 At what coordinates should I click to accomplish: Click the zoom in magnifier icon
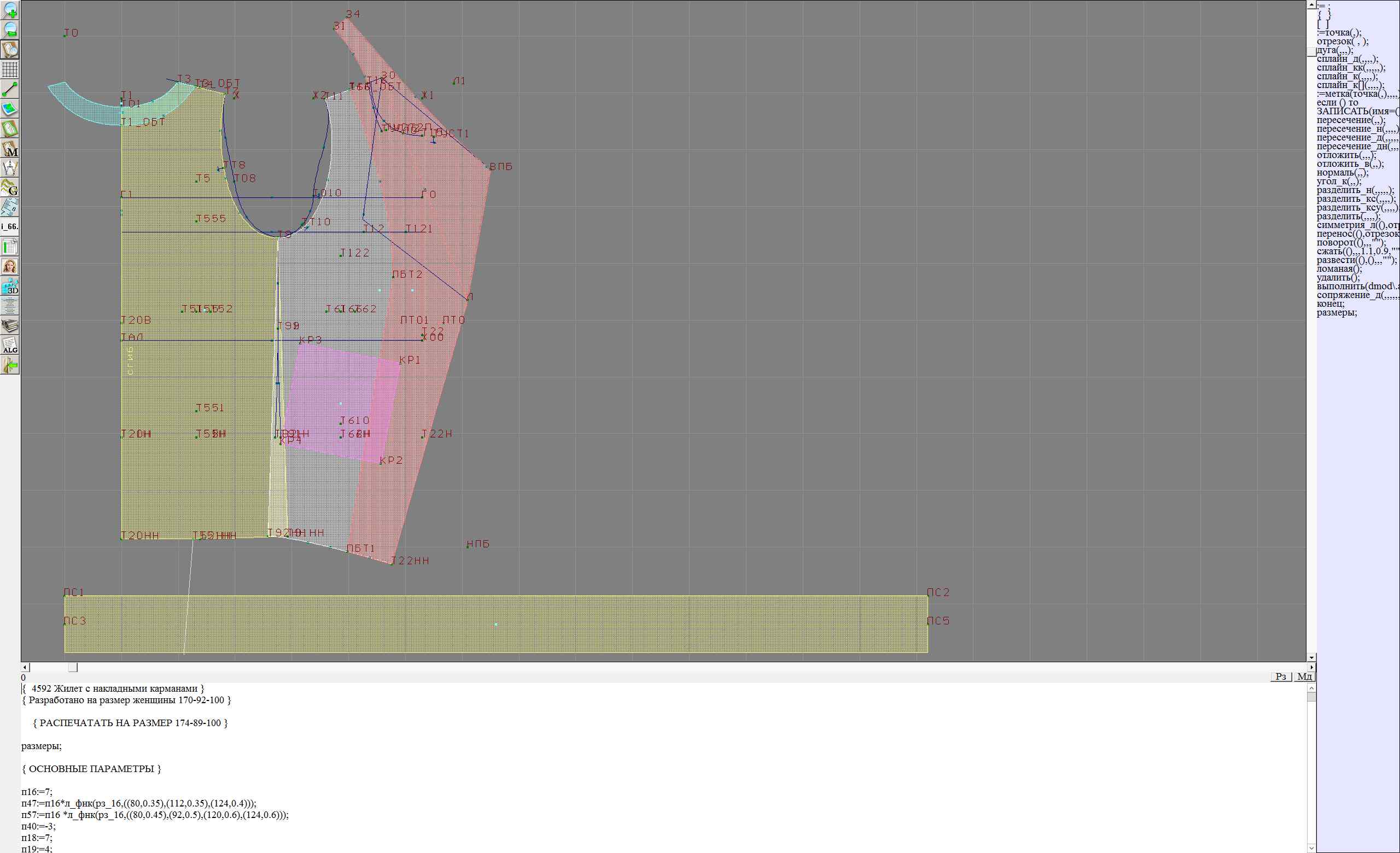[x=10, y=10]
